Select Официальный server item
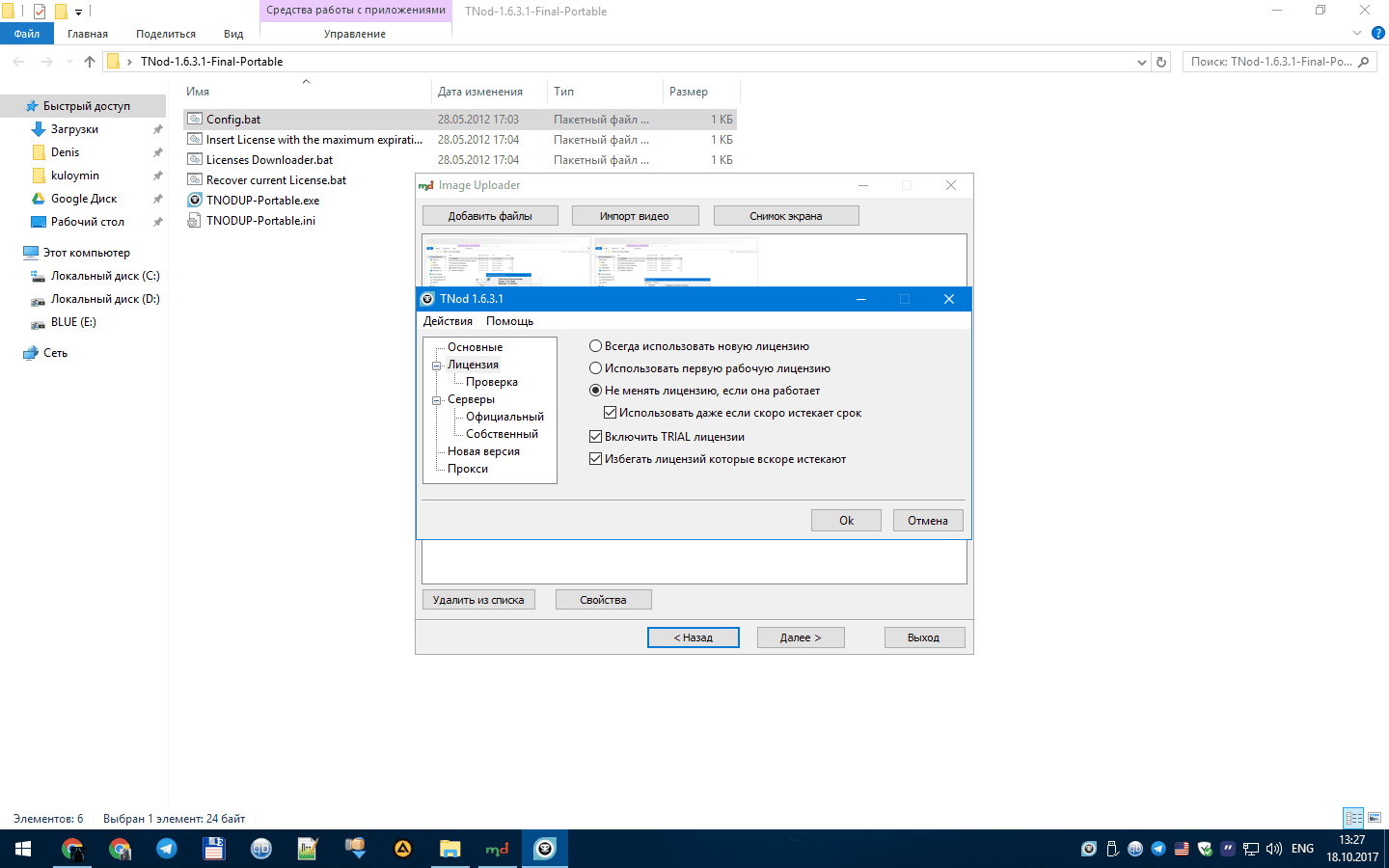1389x868 pixels. coord(504,417)
